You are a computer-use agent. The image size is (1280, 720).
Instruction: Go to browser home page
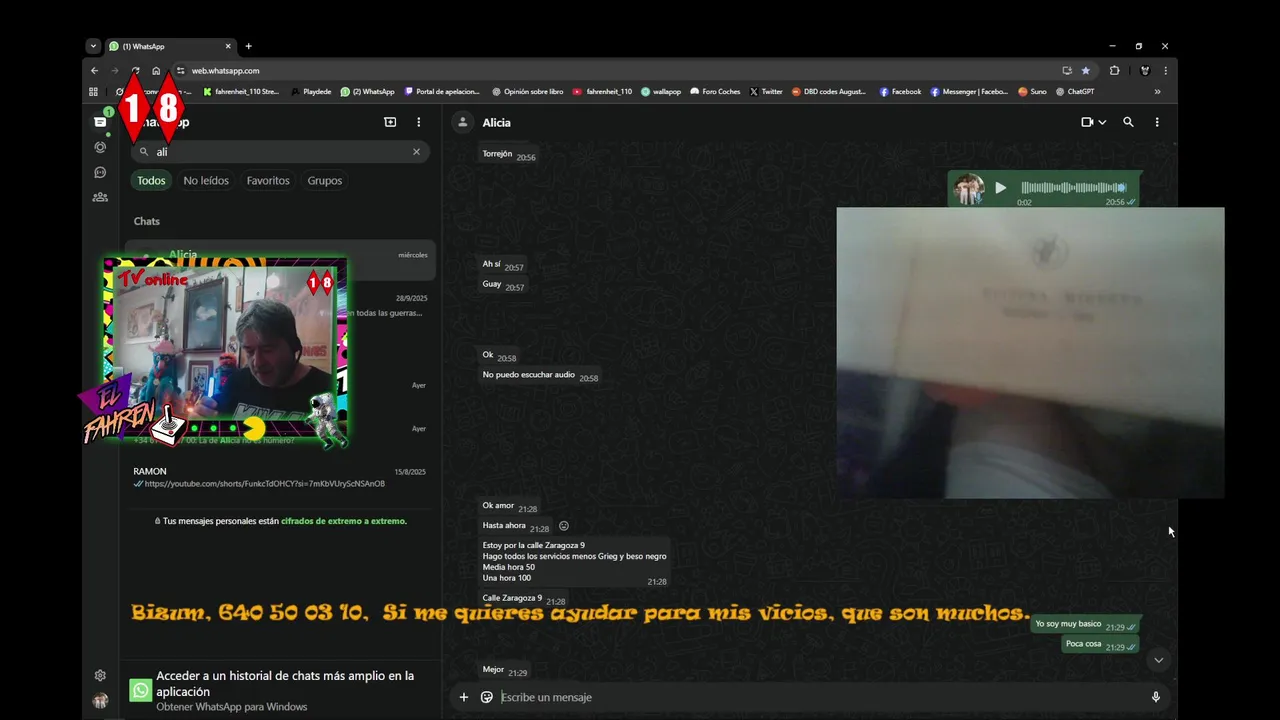click(x=156, y=71)
